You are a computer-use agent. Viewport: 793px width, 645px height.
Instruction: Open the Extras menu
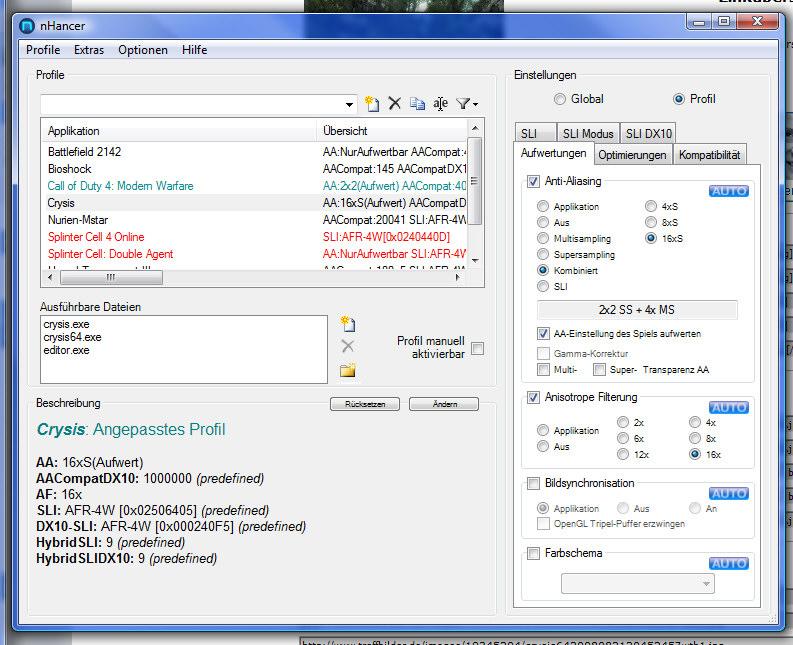pos(89,50)
